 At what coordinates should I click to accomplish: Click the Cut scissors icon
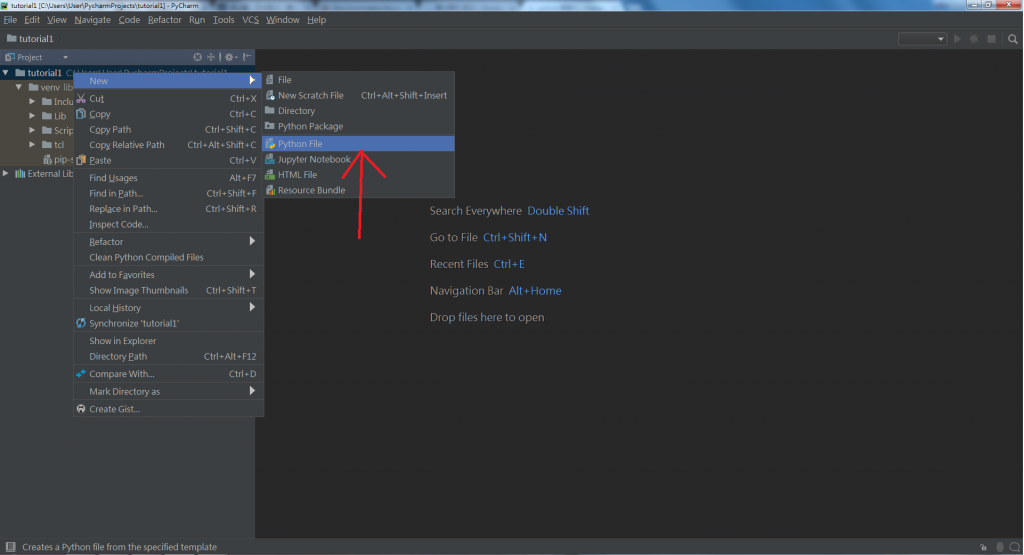81,99
